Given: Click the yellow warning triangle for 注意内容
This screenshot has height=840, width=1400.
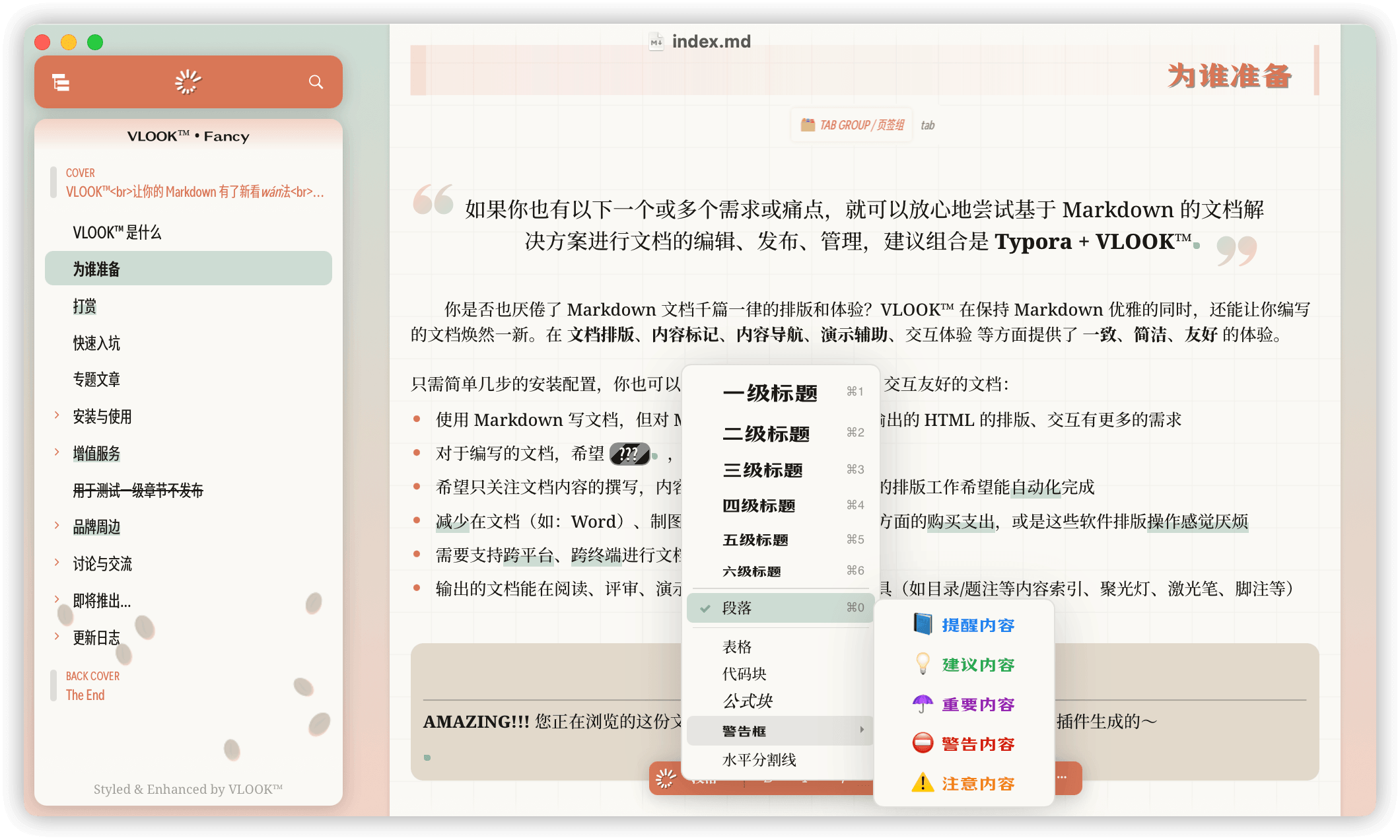Looking at the screenshot, I should click(923, 783).
